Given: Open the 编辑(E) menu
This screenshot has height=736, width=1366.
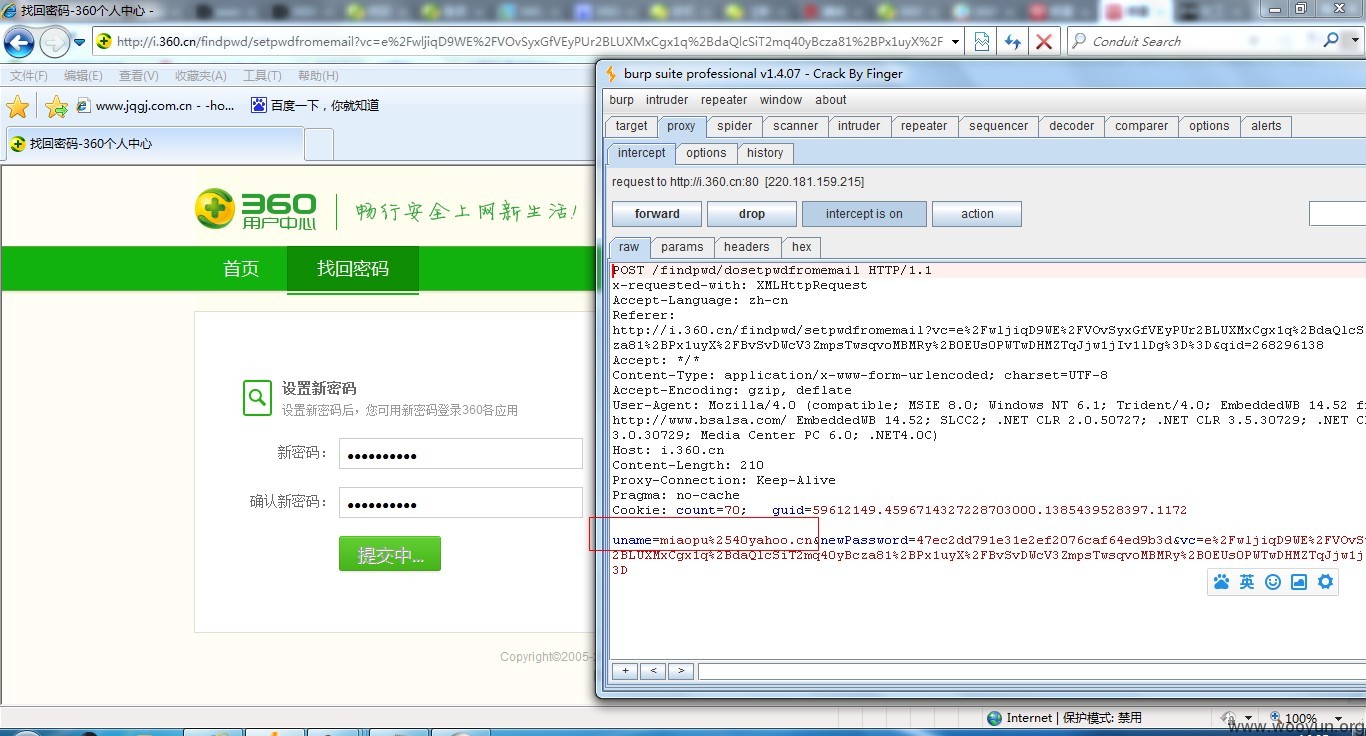Looking at the screenshot, I should click(x=83, y=76).
